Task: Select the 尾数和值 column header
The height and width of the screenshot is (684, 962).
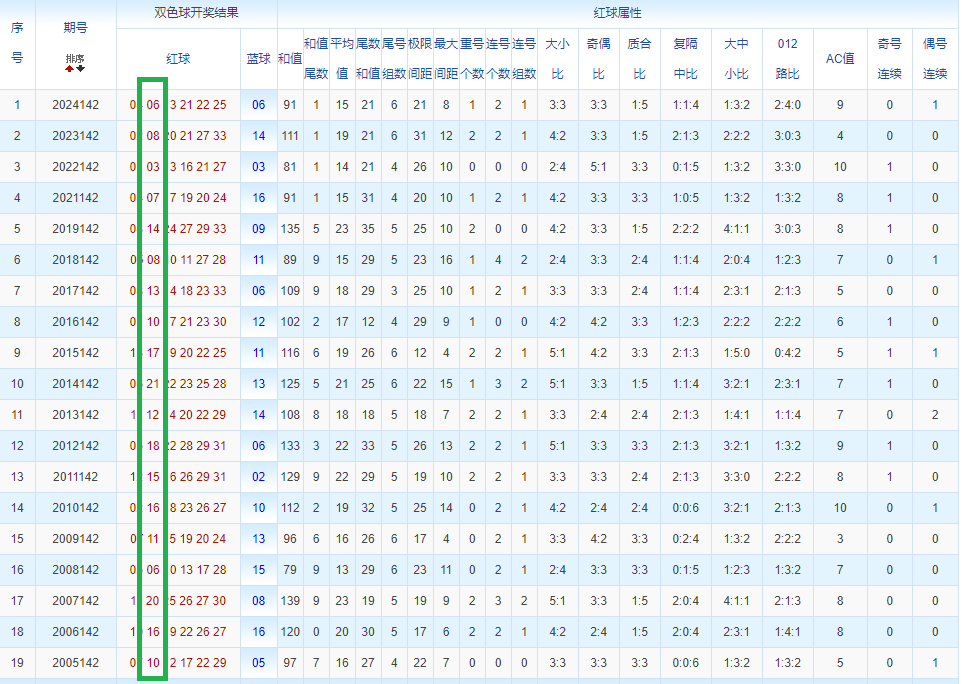Action: [x=367, y=59]
